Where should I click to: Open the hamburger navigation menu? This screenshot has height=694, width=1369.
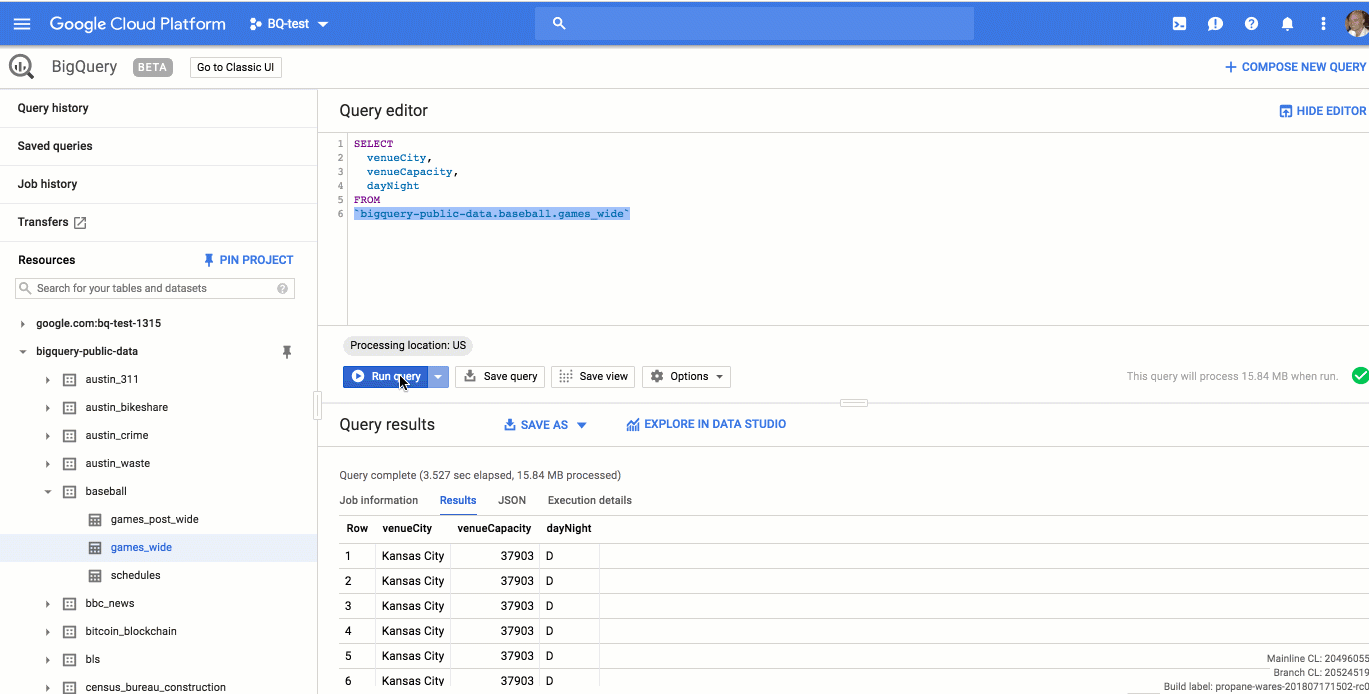tap(22, 24)
